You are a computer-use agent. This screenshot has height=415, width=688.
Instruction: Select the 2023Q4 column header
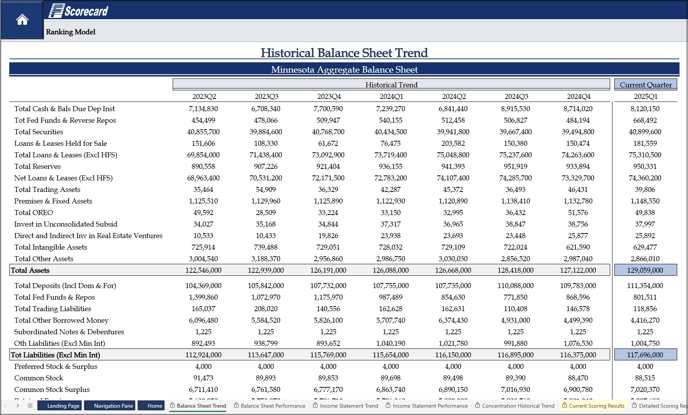click(x=329, y=97)
